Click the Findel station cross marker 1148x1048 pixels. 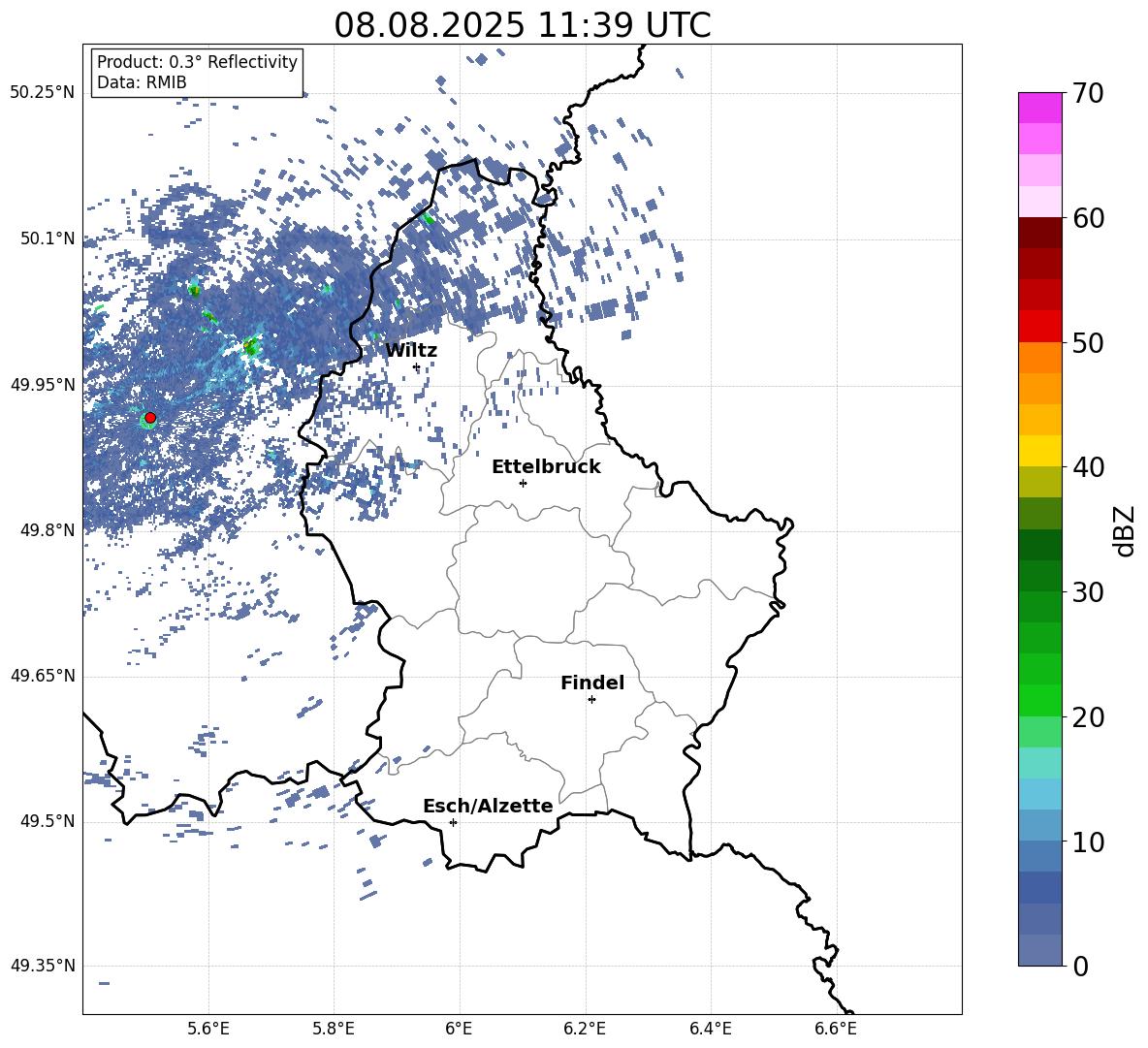pos(591,700)
